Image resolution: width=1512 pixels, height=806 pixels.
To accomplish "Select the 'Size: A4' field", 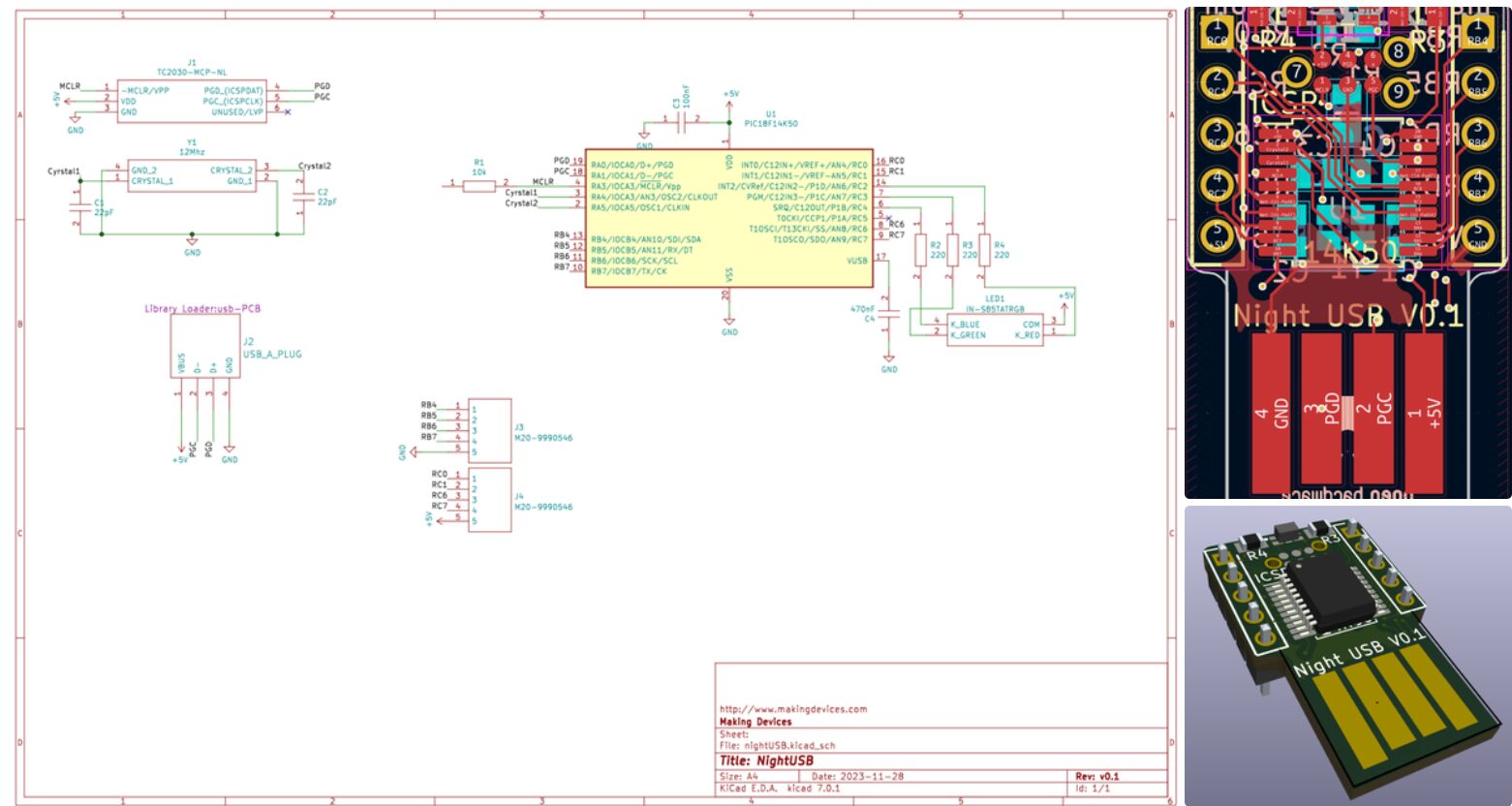I will click(739, 777).
